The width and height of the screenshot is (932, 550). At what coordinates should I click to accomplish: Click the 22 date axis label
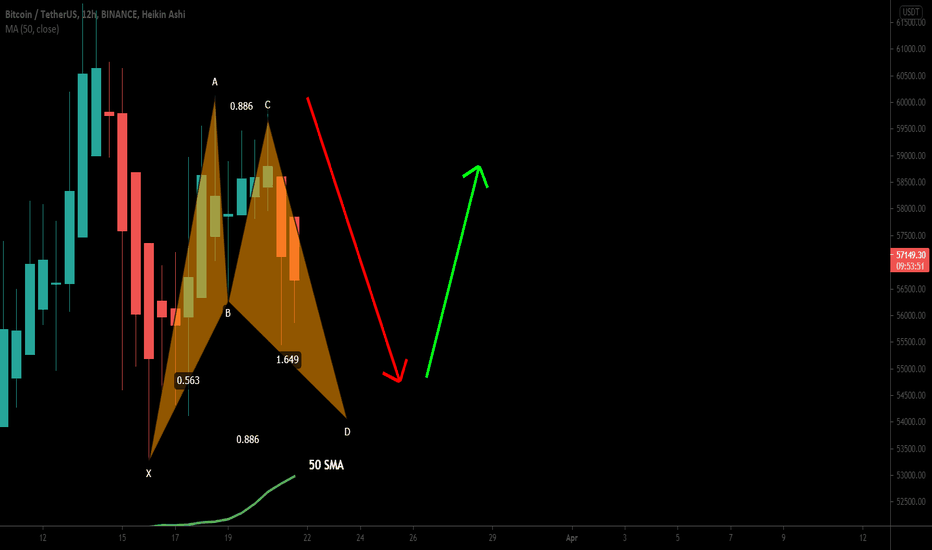307,538
